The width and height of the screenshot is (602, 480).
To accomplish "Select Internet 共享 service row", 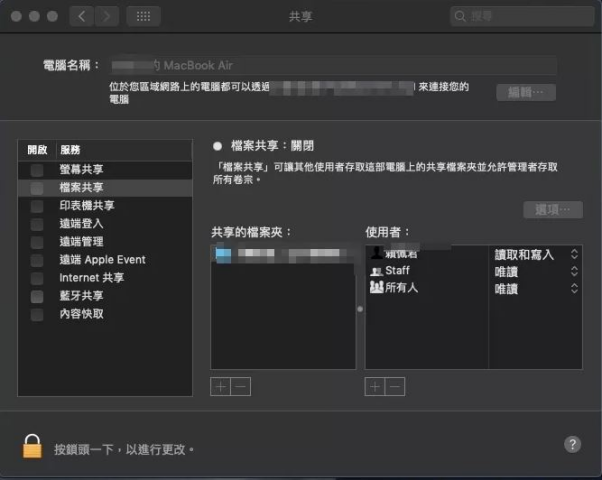I will coord(105,278).
